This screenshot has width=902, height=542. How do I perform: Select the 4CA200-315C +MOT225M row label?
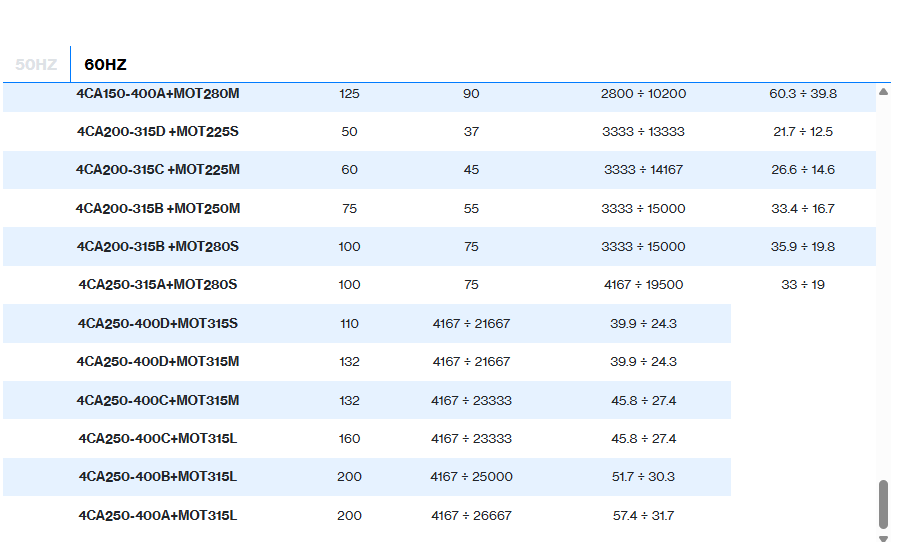[158, 170]
